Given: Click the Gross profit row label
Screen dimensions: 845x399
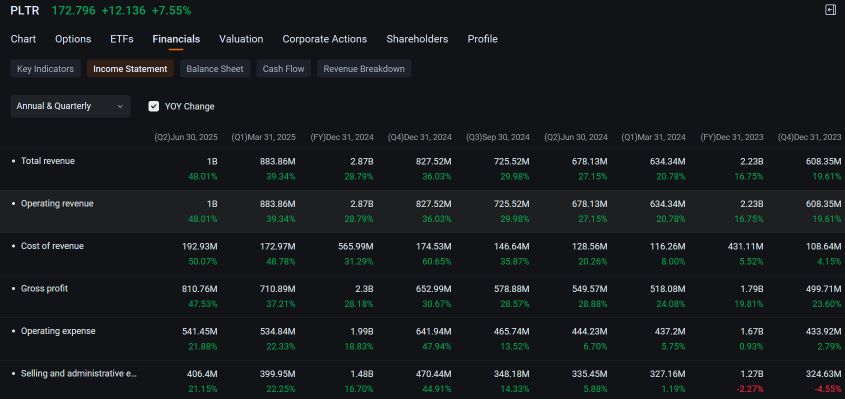Looking at the screenshot, I should 44,288.
